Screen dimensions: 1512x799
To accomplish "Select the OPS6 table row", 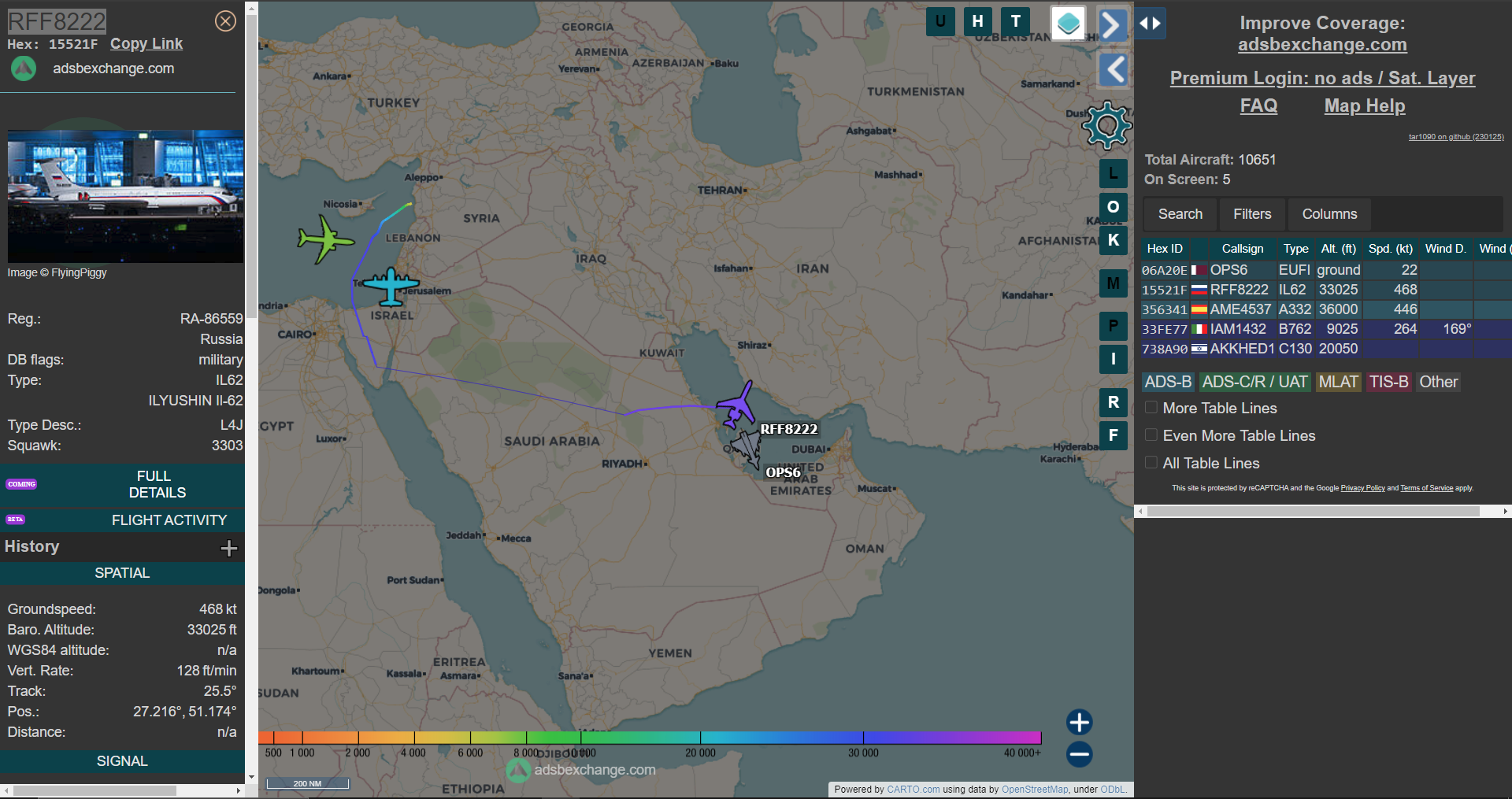I will point(1326,270).
